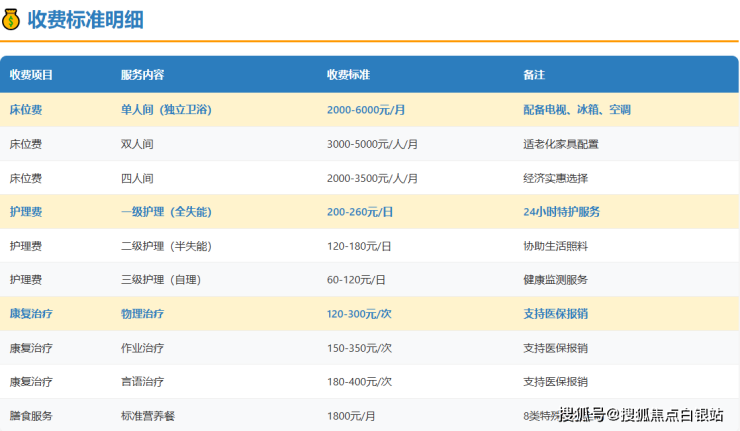Click the 健康监测服务 remark
740x431 pixels.
point(555,280)
